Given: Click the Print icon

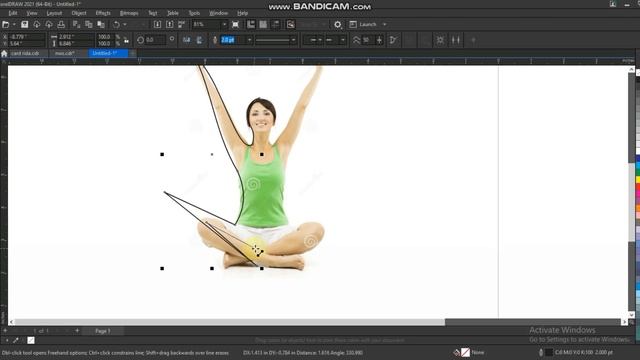Looking at the screenshot, I should [x=61, y=24].
